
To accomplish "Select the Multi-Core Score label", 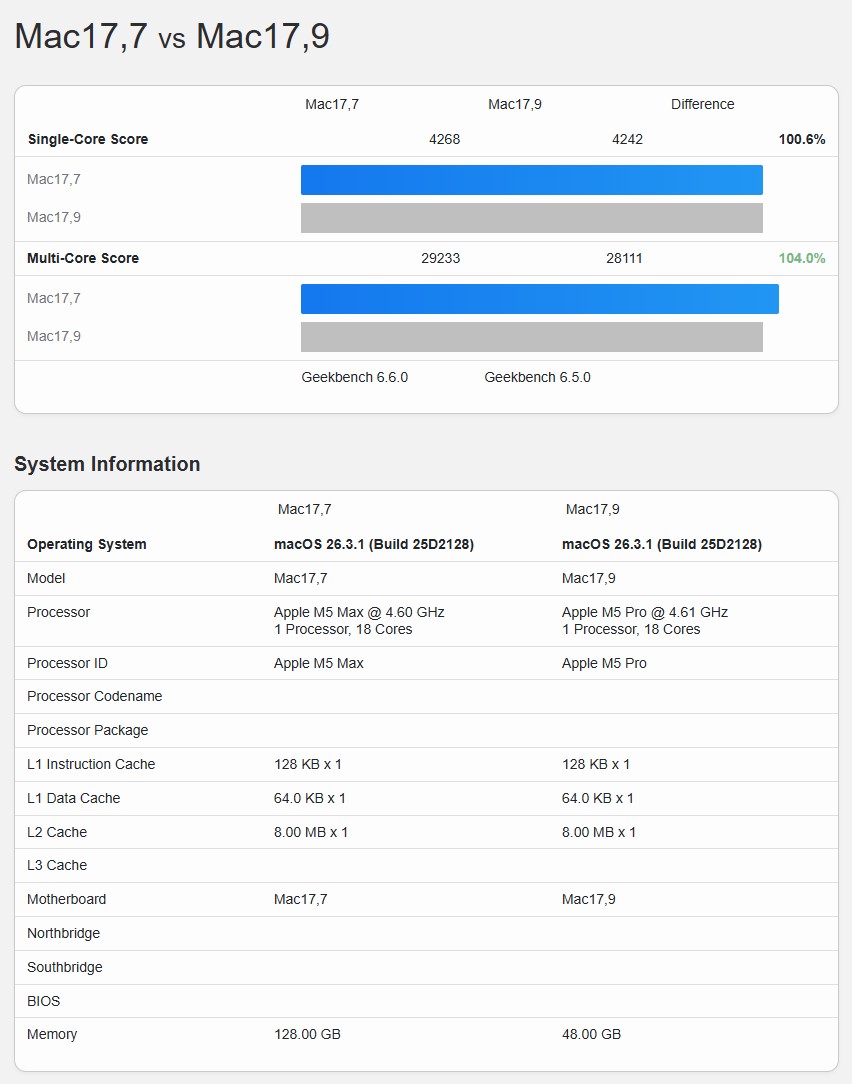I will click(83, 258).
